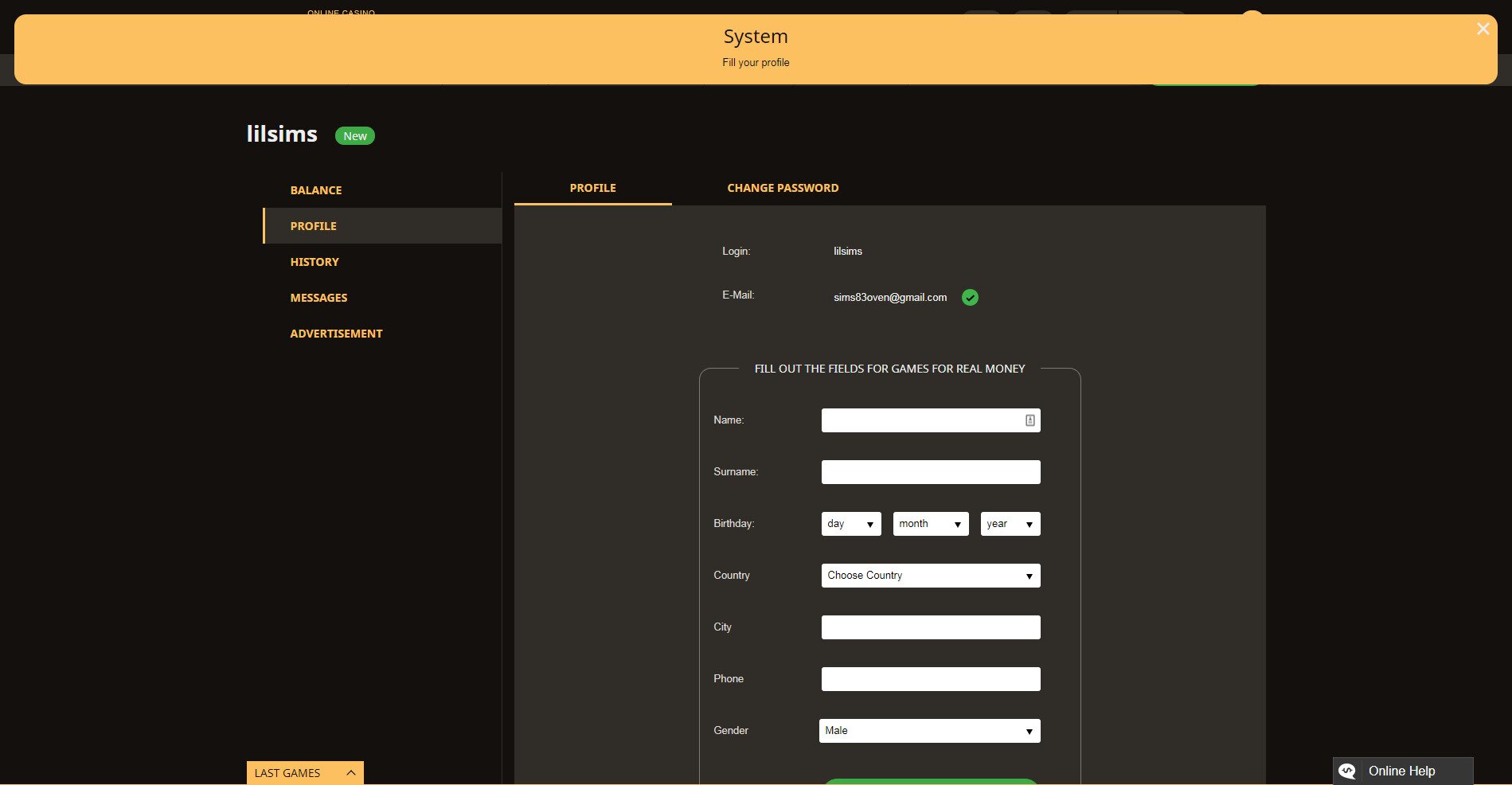Screen dimensions: 1512x785
Task: Click the email sims83oven@gmail.com text
Action: coord(890,298)
